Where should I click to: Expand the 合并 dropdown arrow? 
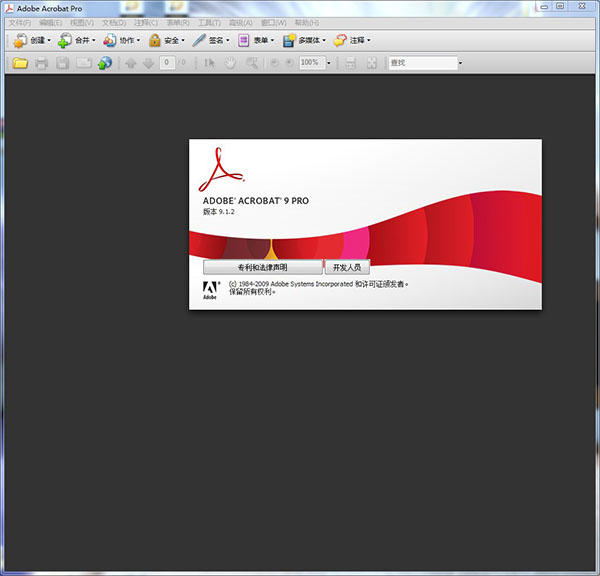click(x=93, y=40)
